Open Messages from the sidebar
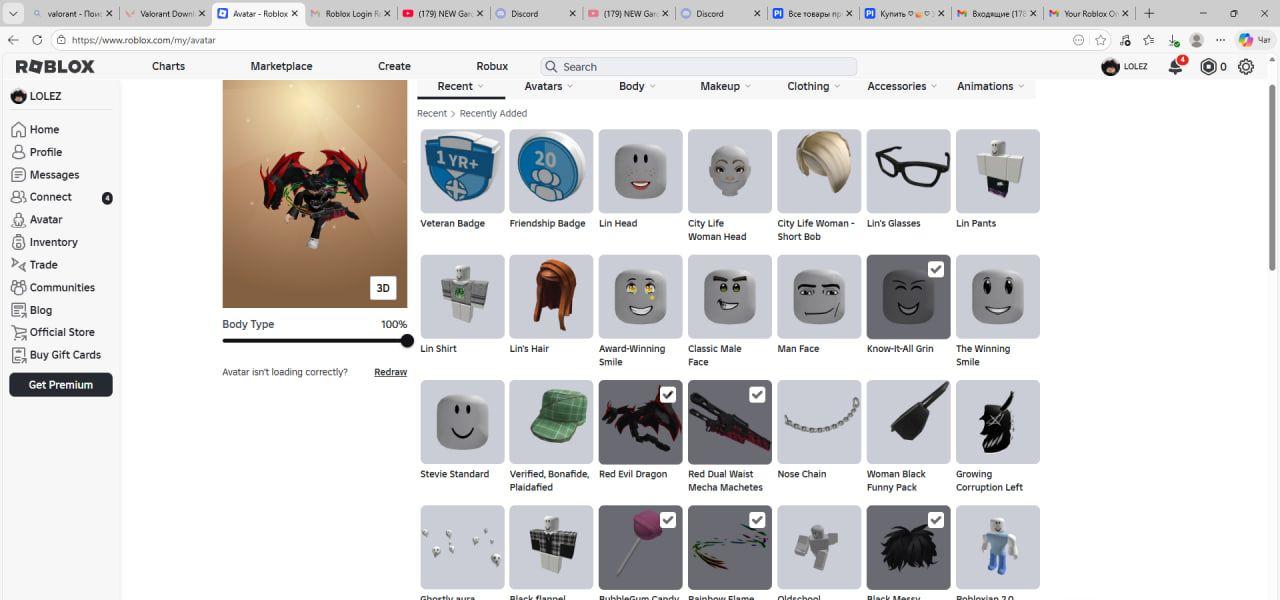This screenshot has width=1280, height=600. point(53,175)
